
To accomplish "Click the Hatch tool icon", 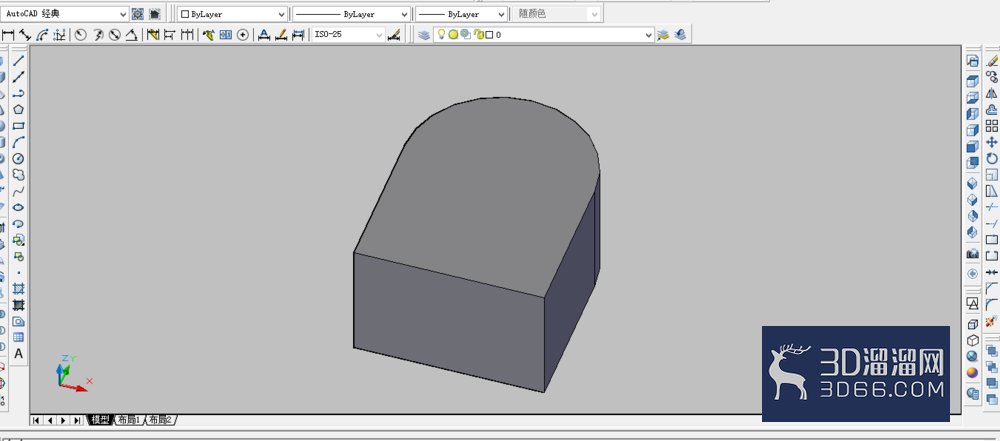I will click(x=18, y=288).
